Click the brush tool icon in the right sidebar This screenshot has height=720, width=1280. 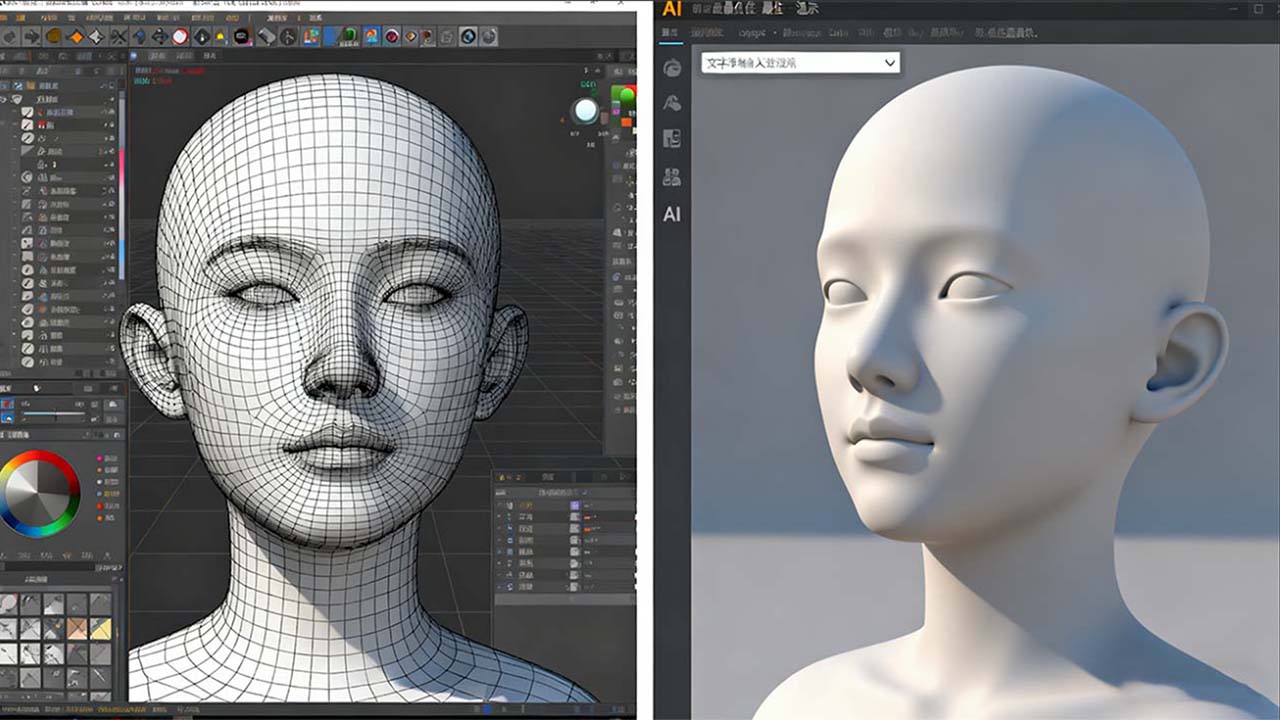pyautogui.click(x=672, y=103)
